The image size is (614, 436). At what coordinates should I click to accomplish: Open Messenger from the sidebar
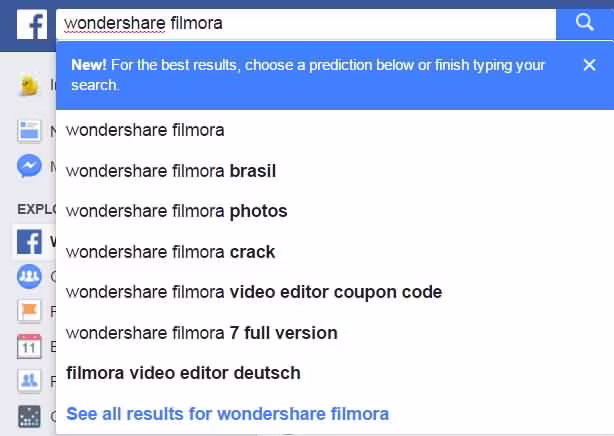[30, 166]
